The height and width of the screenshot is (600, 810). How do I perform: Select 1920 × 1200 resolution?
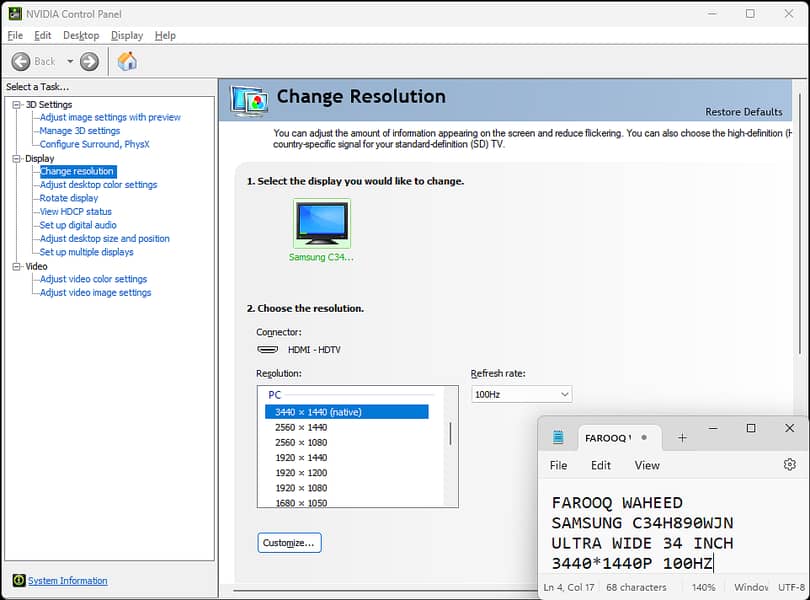[x=301, y=472]
